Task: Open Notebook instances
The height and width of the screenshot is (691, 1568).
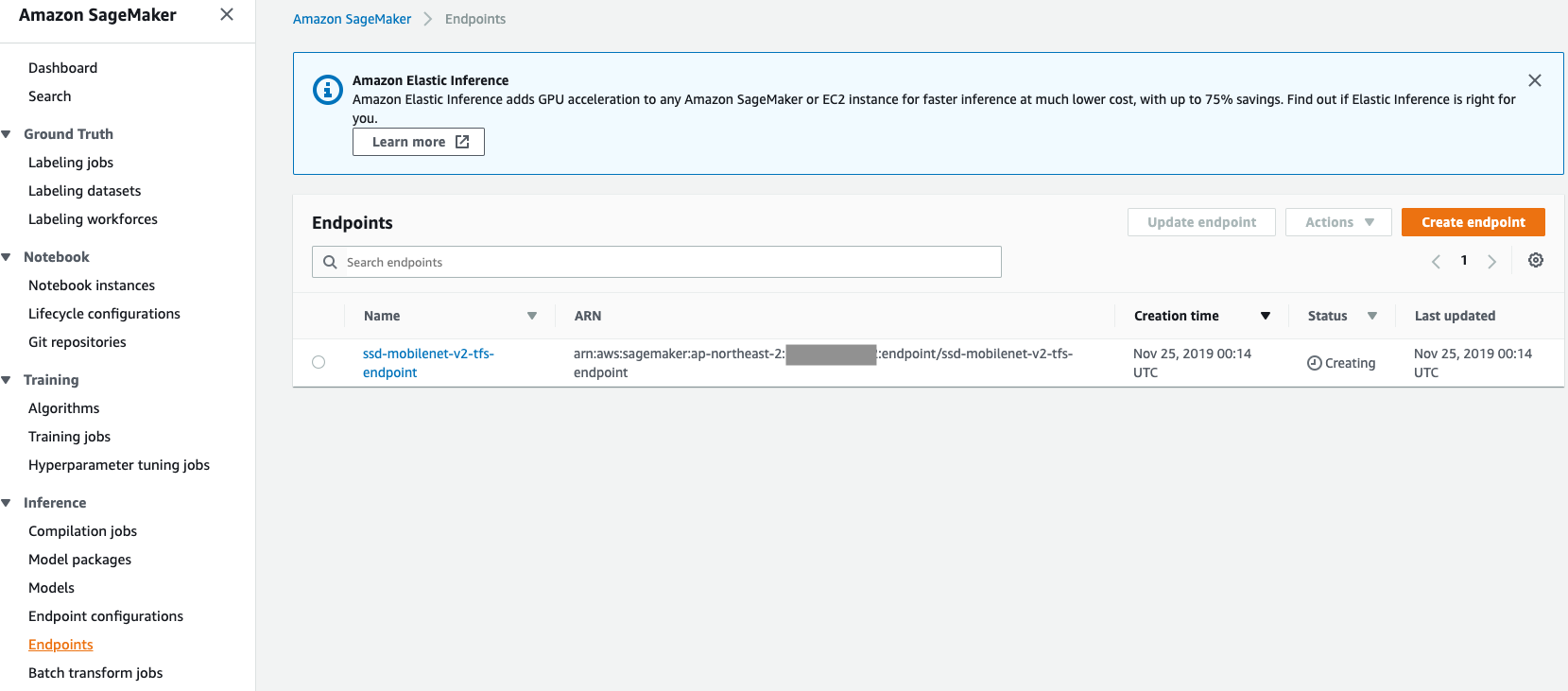Action: [92, 285]
